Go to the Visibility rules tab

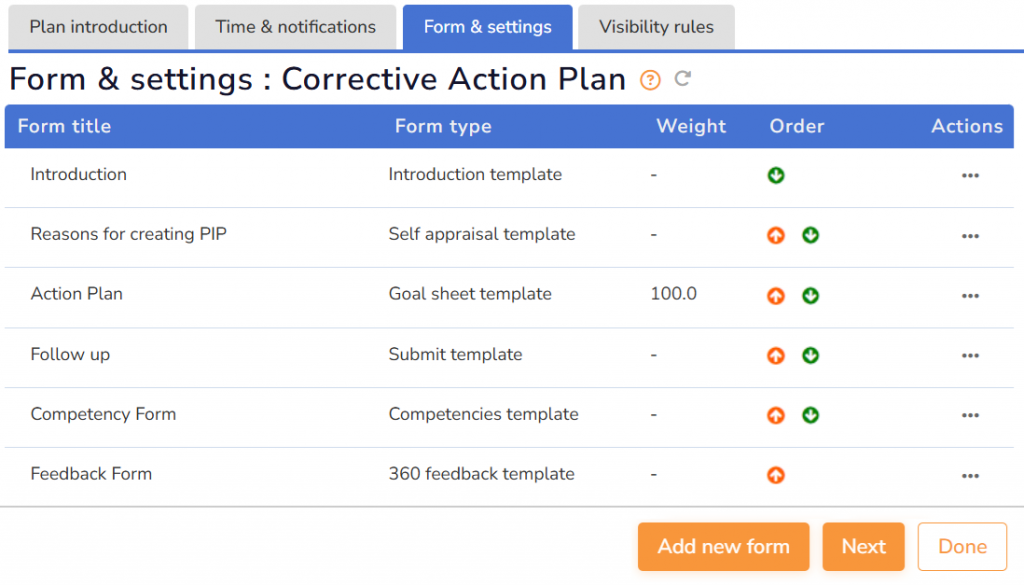[x=656, y=27]
